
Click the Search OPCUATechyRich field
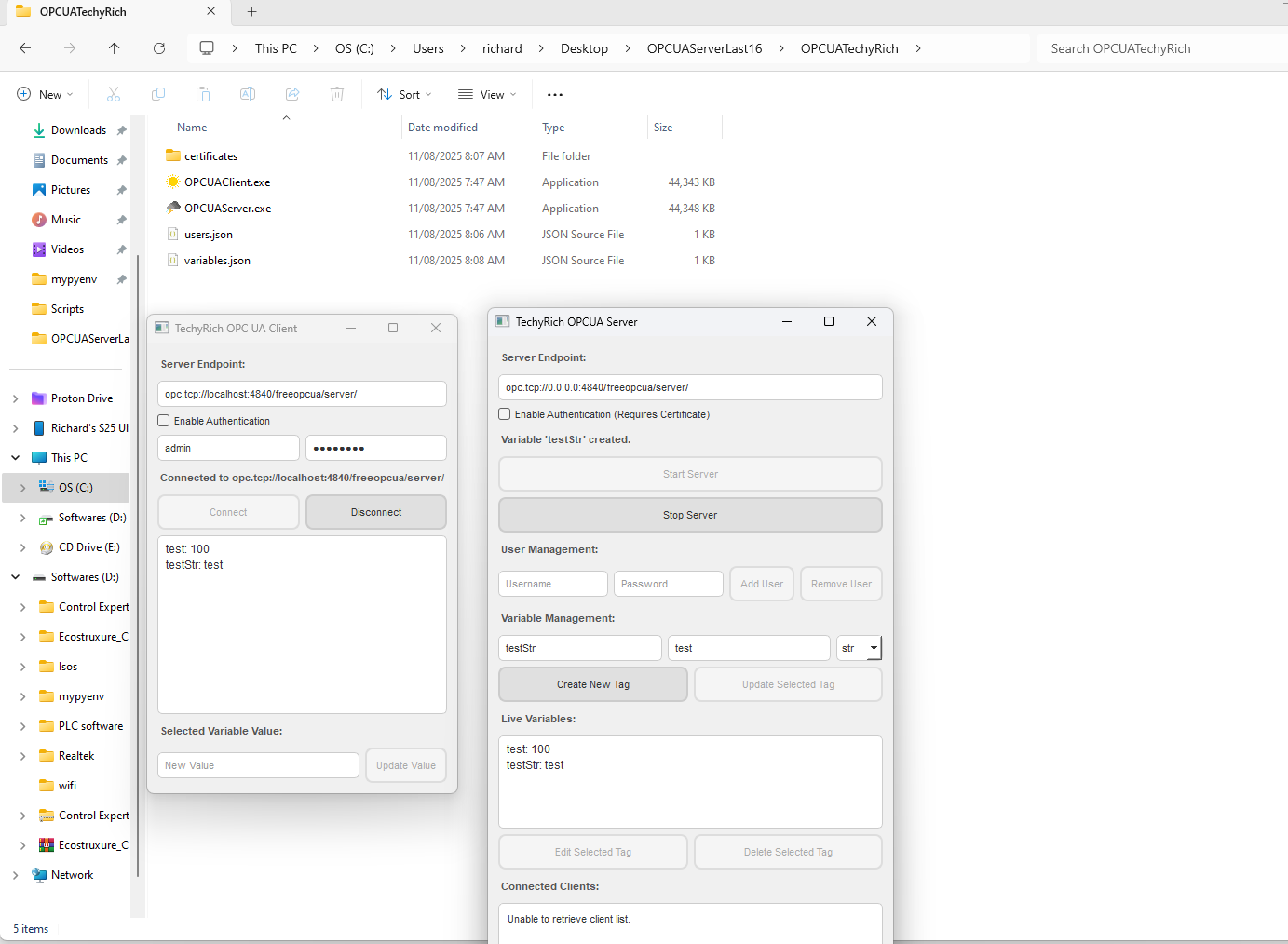pos(1159,48)
